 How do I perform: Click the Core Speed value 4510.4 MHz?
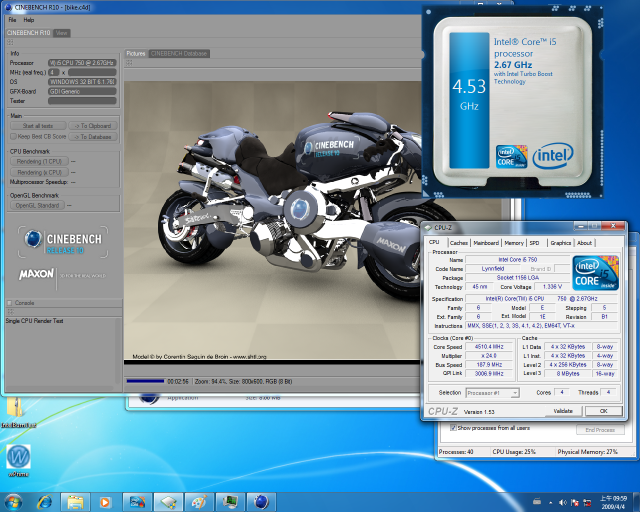(x=489, y=347)
